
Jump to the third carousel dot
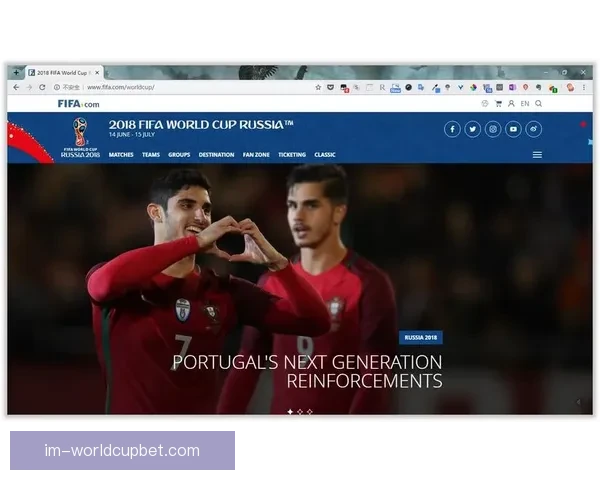click(310, 411)
